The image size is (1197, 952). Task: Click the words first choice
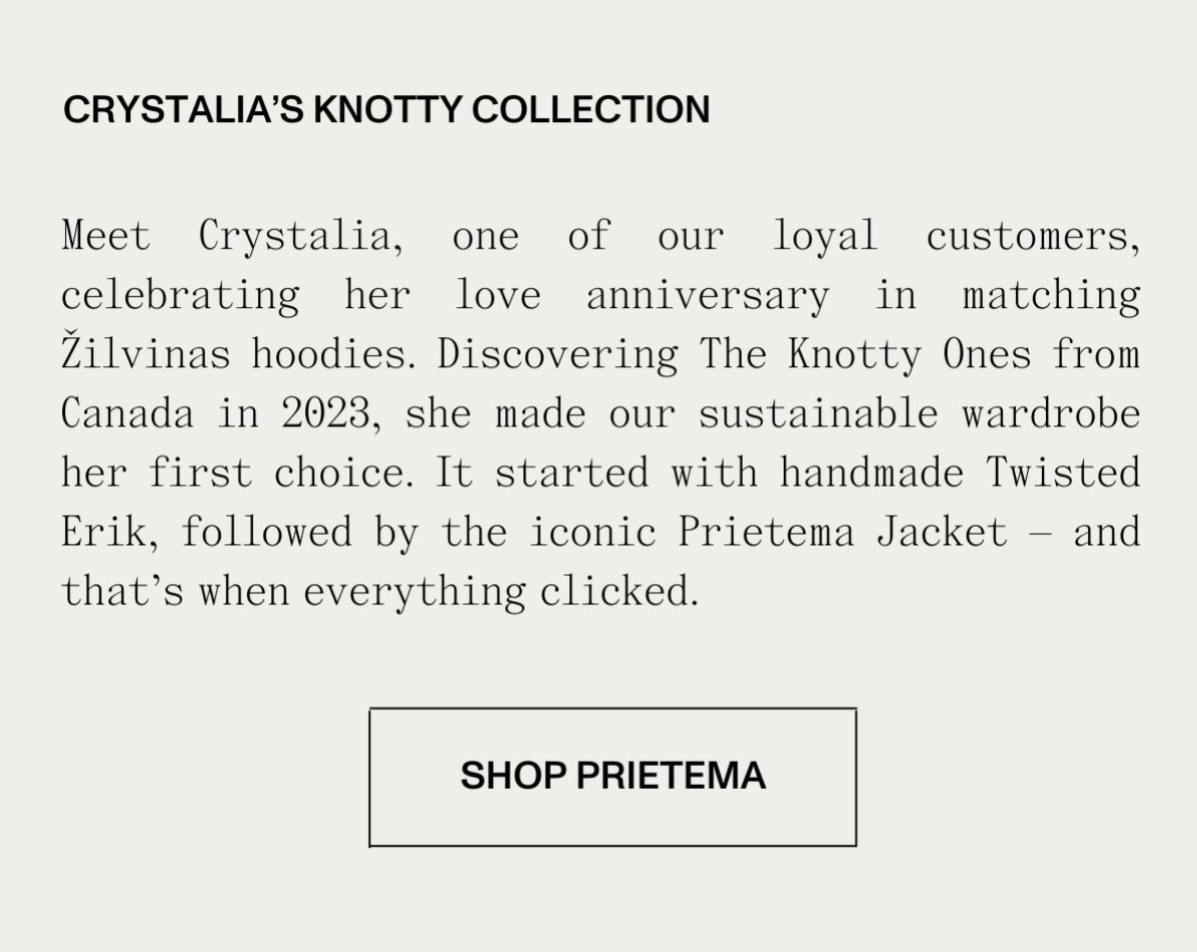276,473
